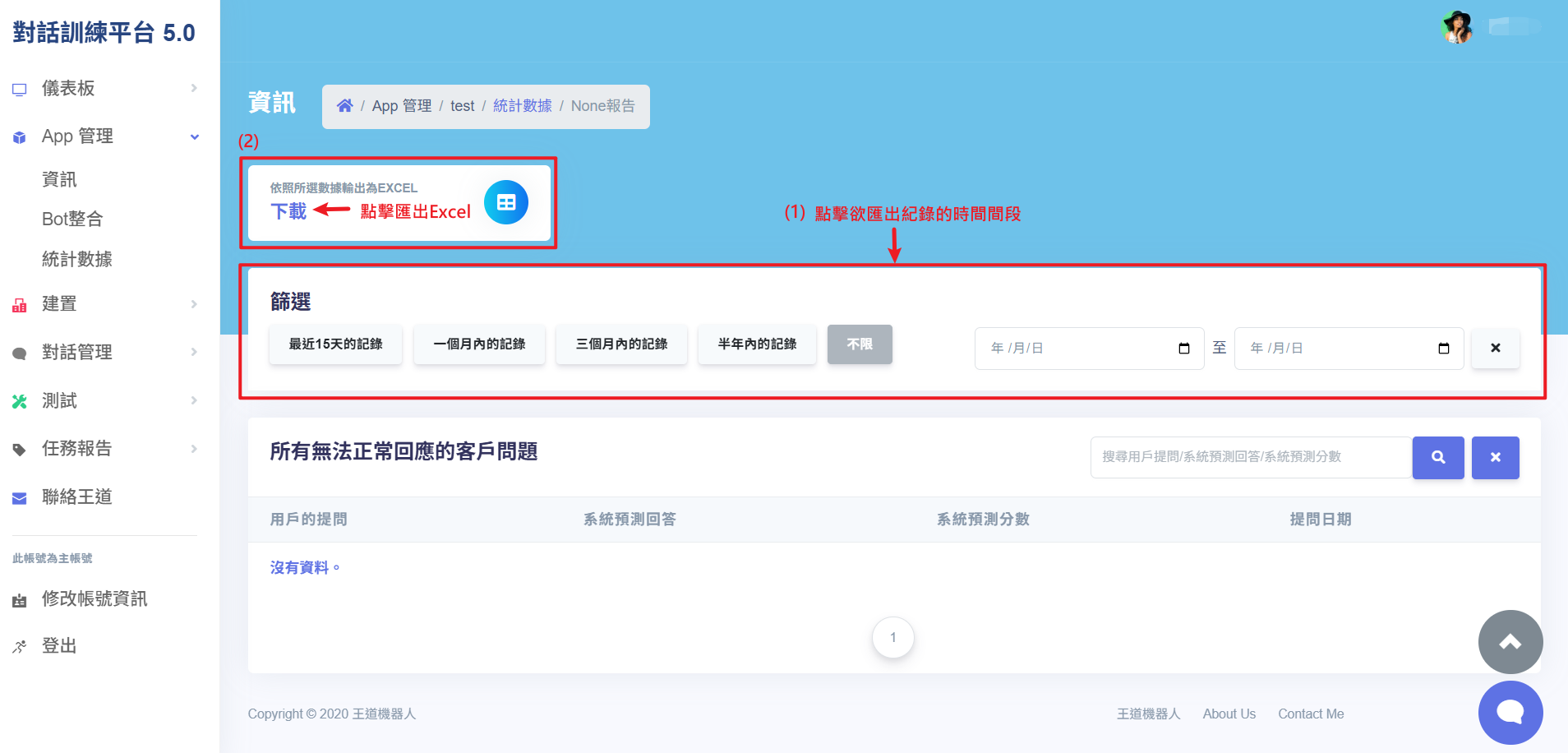1568x753 pixels.
Task: Open the Bot整合 submenu item
Action: [x=72, y=219]
